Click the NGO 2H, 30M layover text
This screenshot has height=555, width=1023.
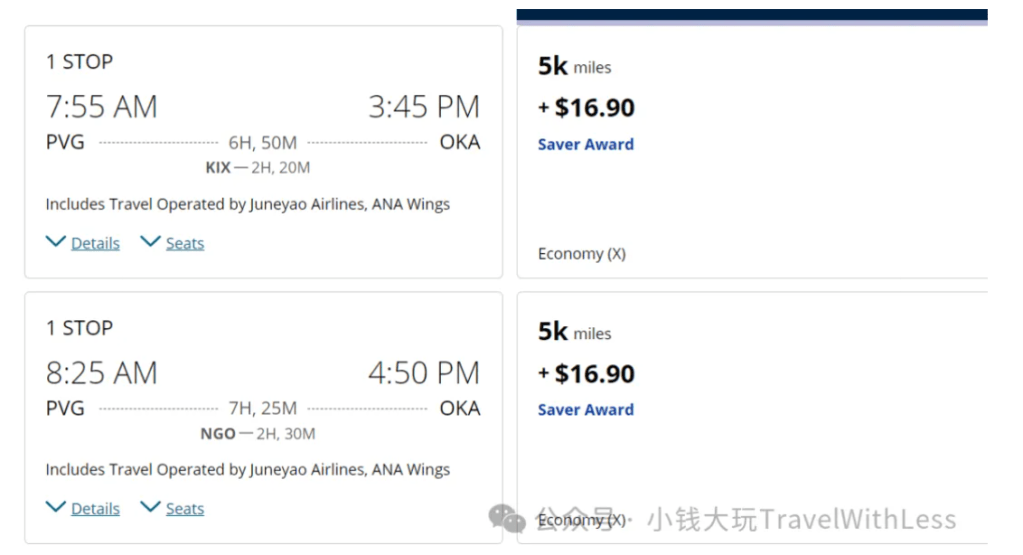pyautogui.click(x=258, y=434)
